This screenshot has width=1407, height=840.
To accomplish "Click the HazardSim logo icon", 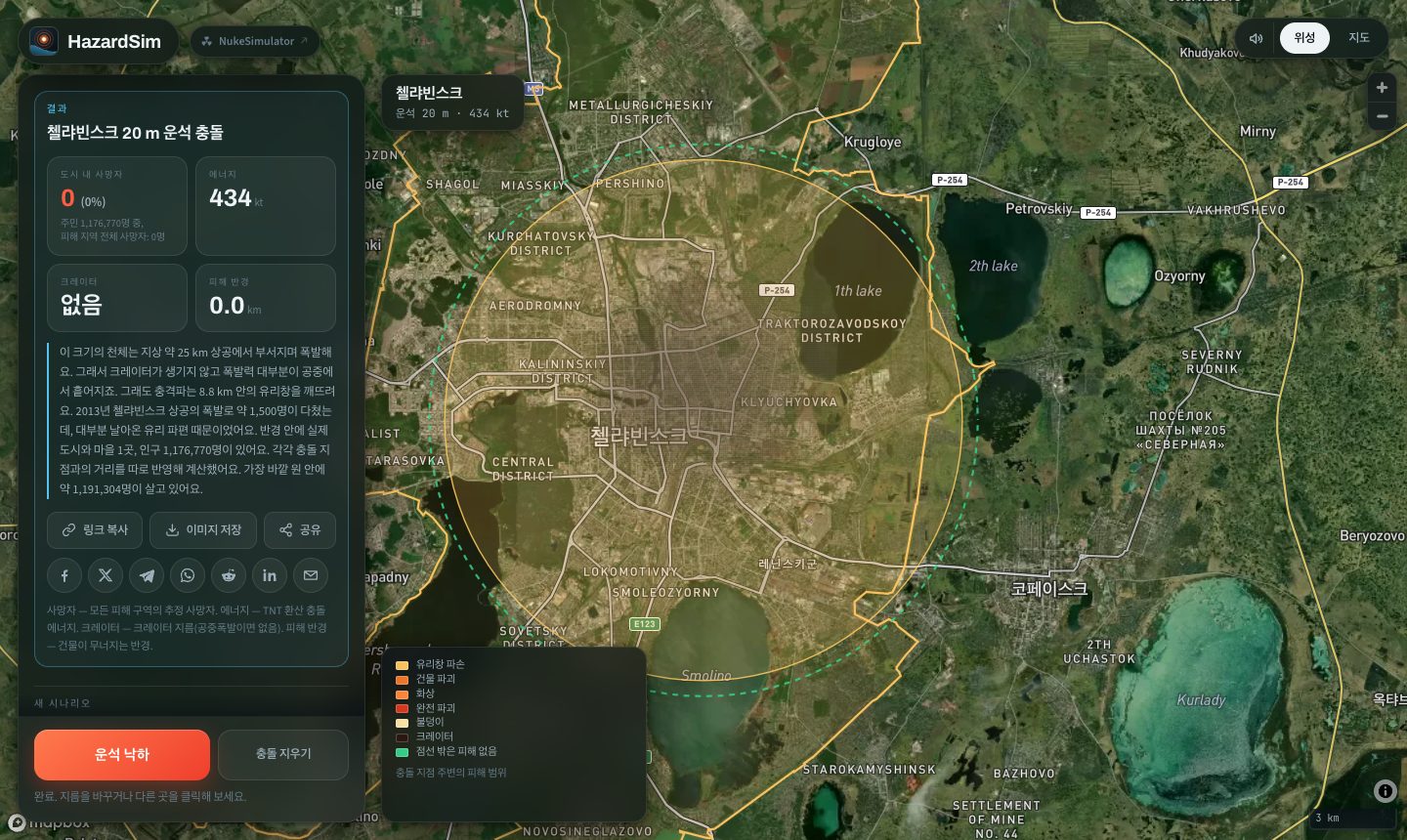I will tap(43, 41).
